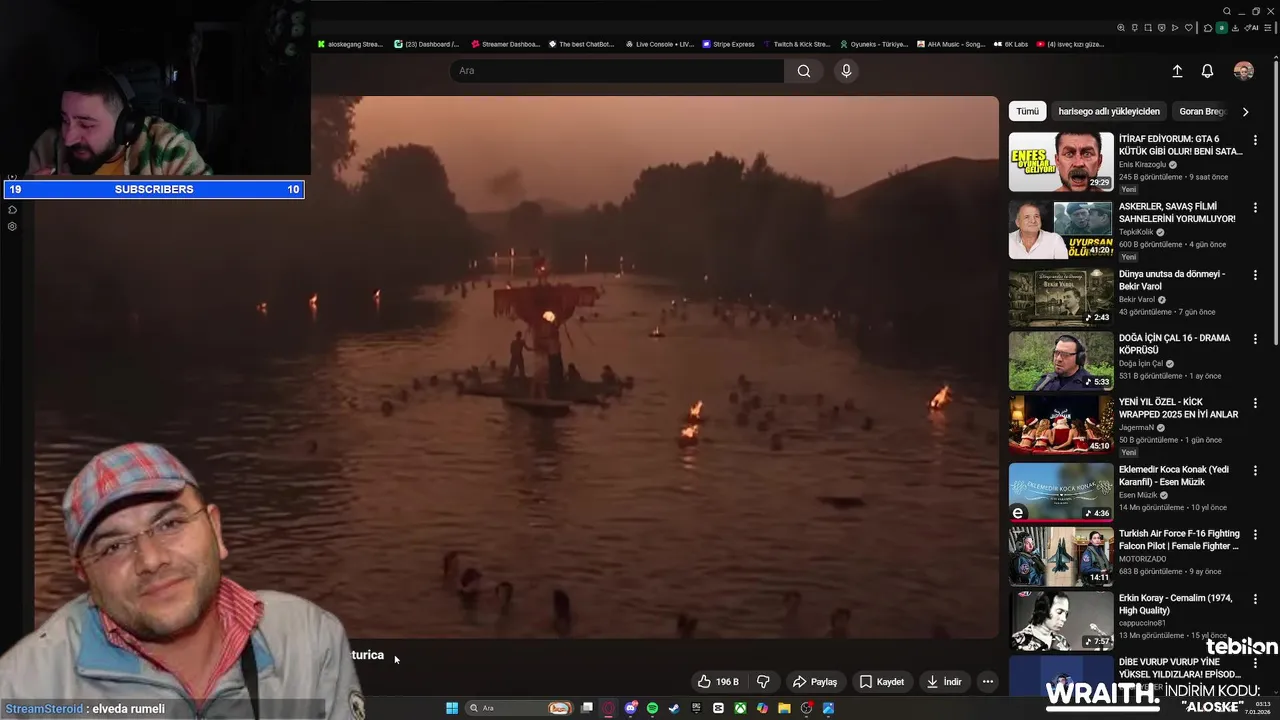Switch to the Oyuneks - Türkiye browser tab
This screenshot has height=720, width=1280.
pyautogui.click(x=874, y=44)
